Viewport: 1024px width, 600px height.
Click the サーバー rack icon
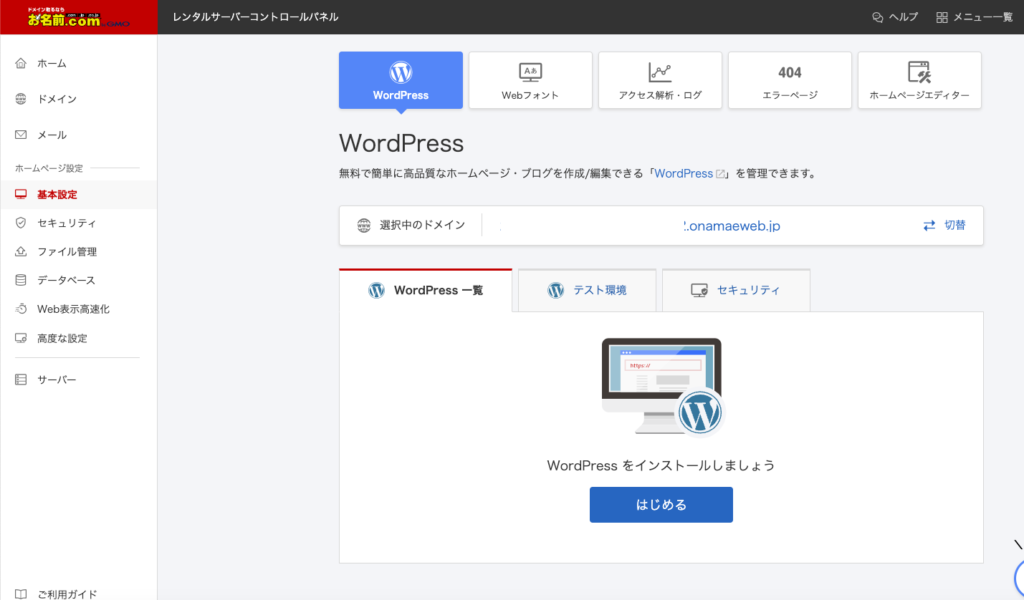click(x=21, y=379)
